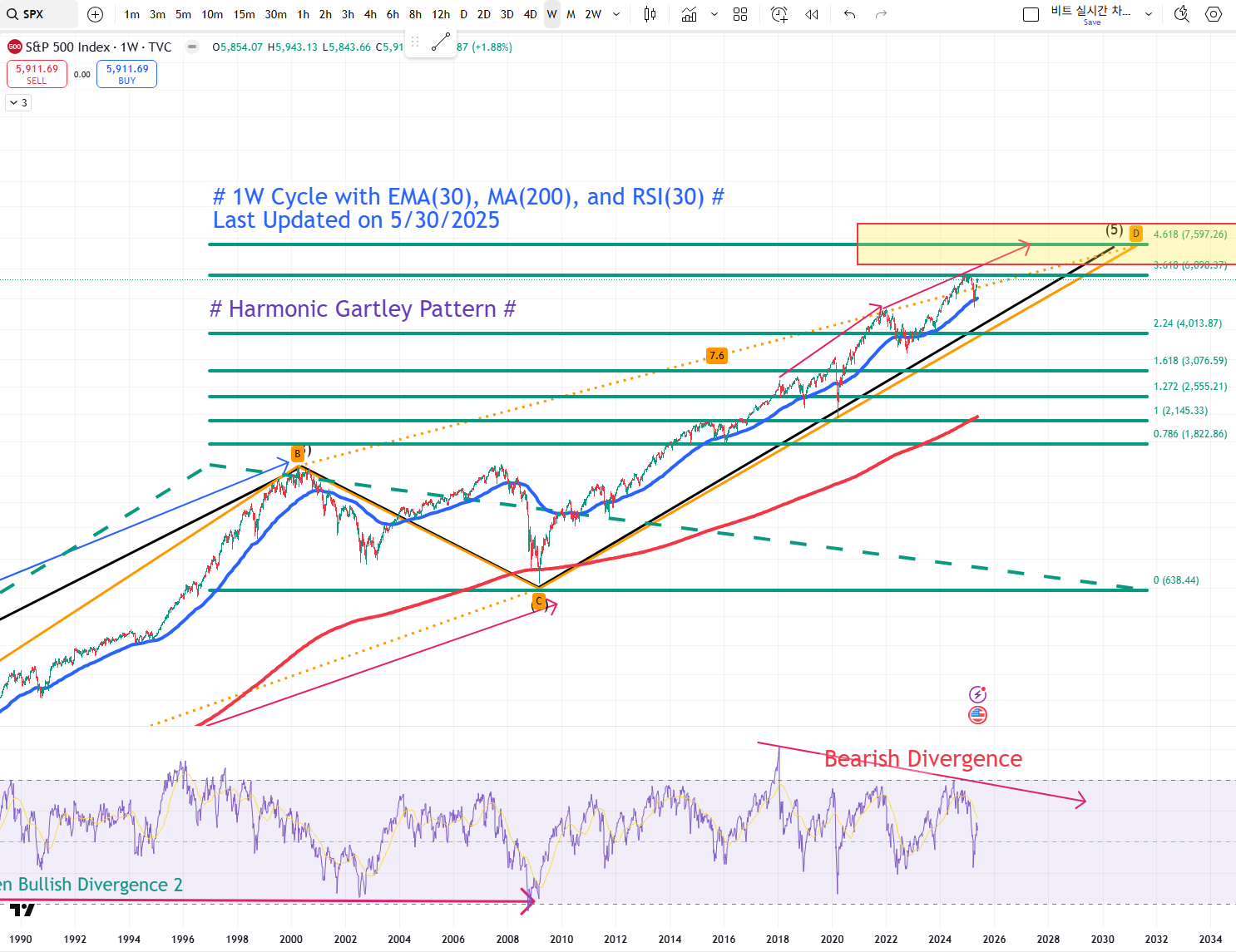
Task: Open the Indicators button
Action: [689, 14]
